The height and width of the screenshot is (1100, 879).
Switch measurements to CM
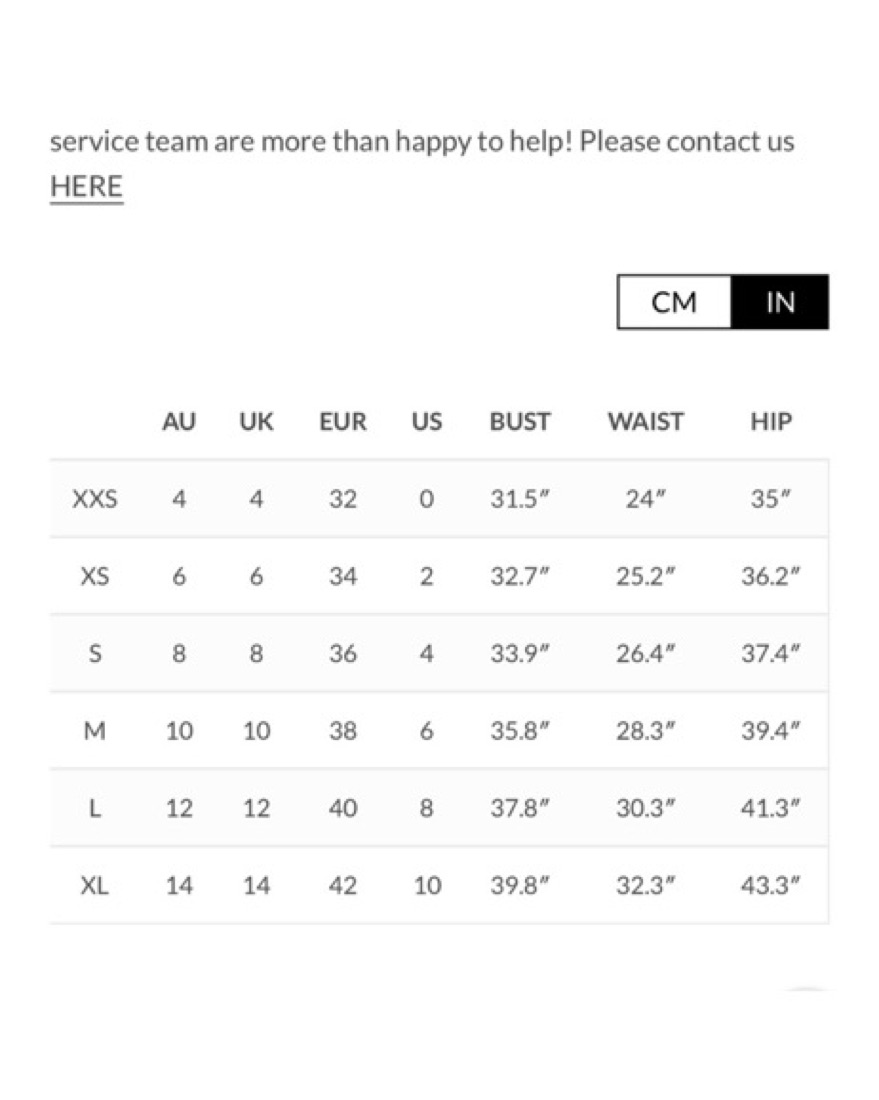pos(674,302)
